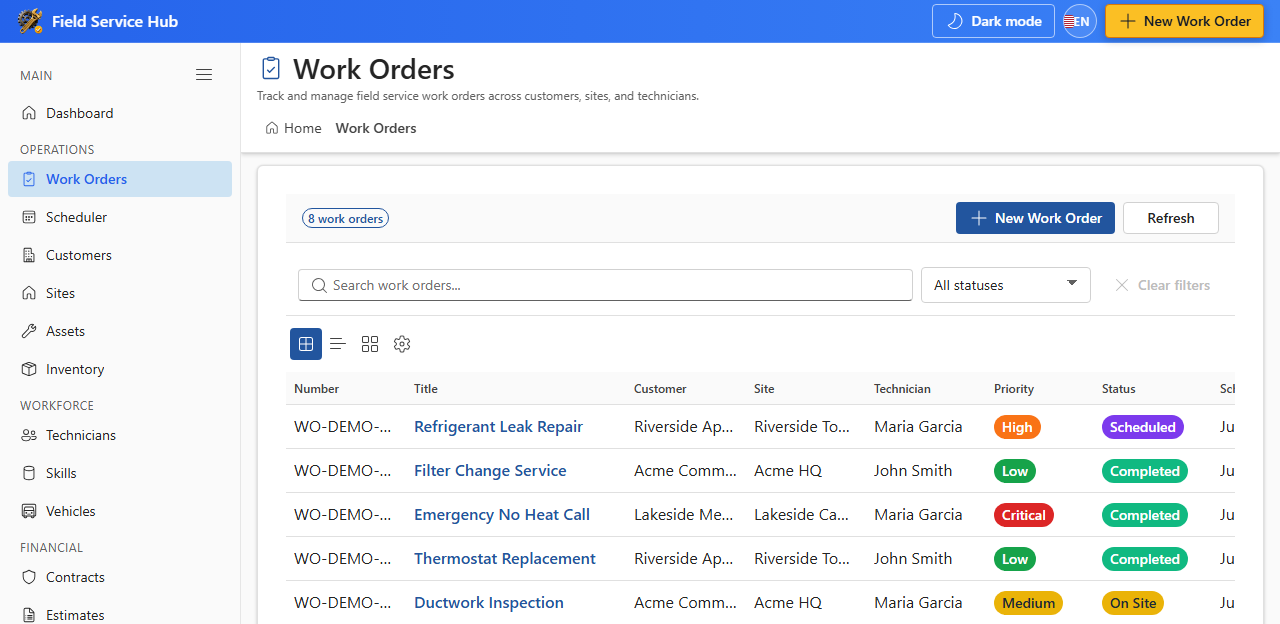Viewport: 1280px width, 624px height.
Task: Click the Critical priority badge
Action: (x=1024, y=515)
